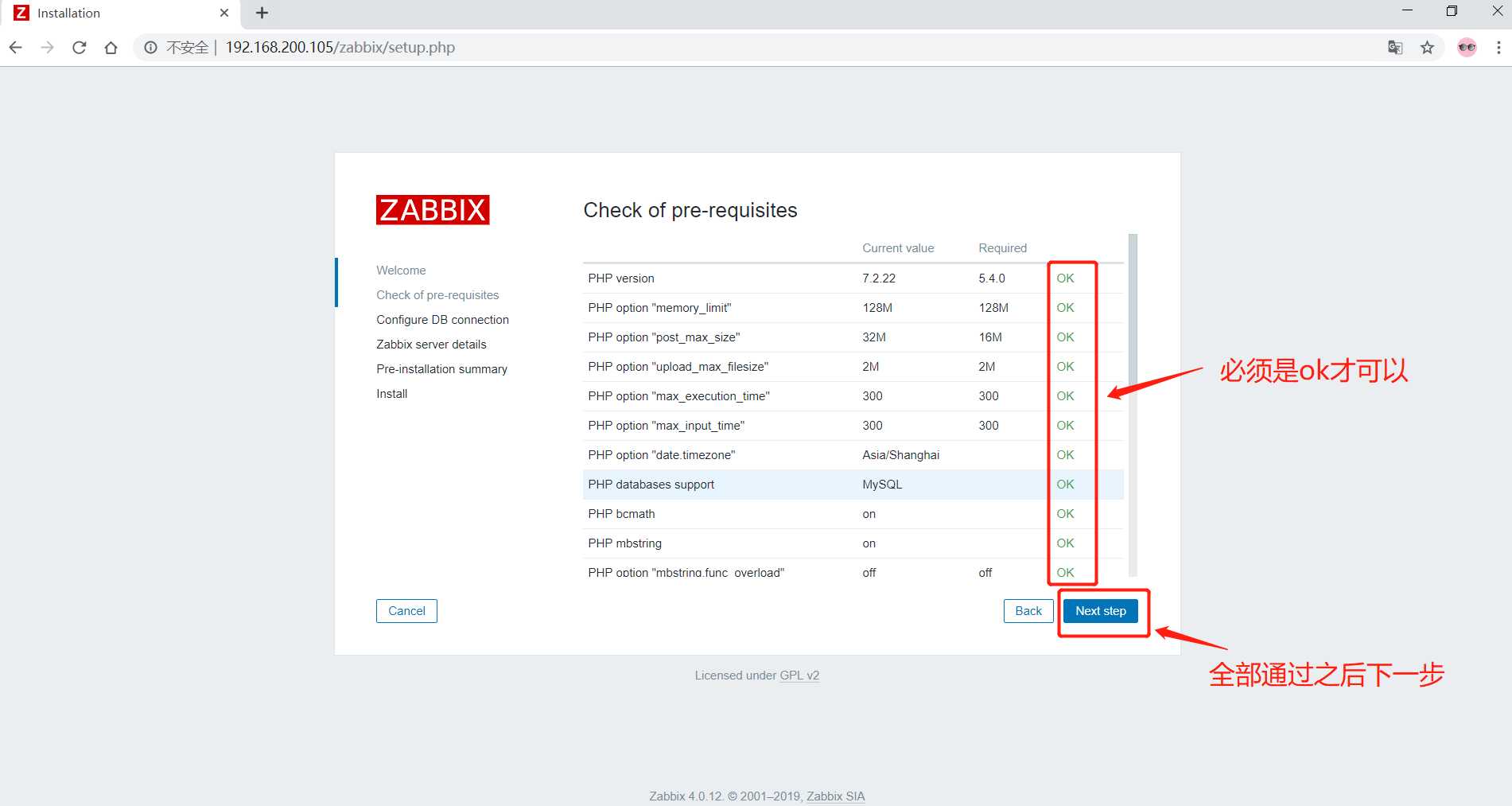Screen dimensions: 1512x806
Task: Go to browser home page
Action: tap(111, 48)
